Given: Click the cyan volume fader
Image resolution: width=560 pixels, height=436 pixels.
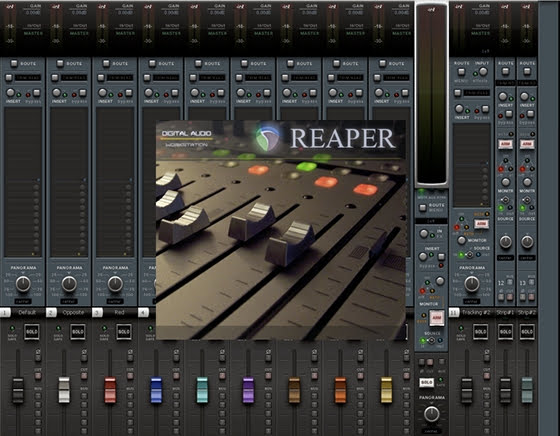Looking at the screenshot, I should [202, 390].
